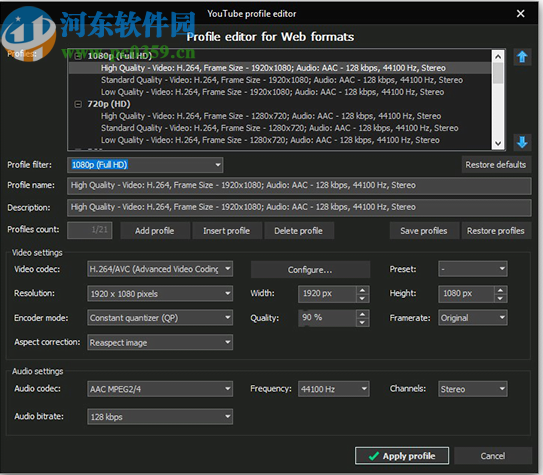The height and width of the screenshot is (475, 543).
Task: Click Delete profile button
Action: [x=299, y=231]
